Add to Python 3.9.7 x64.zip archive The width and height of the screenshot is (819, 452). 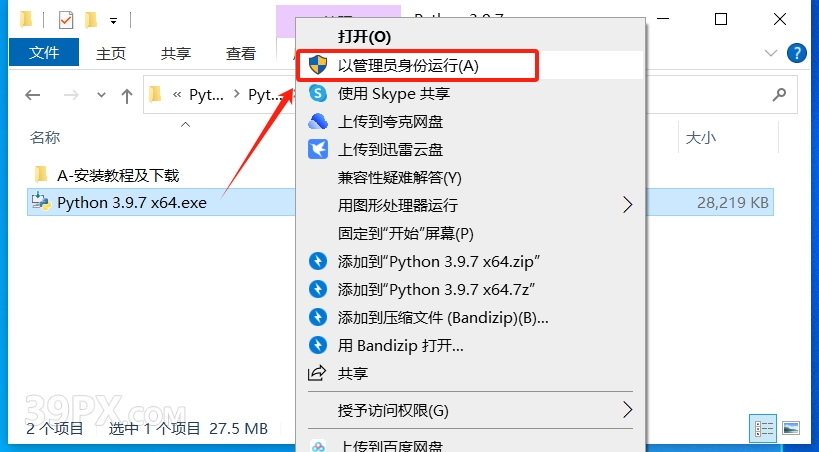[439, 261]
